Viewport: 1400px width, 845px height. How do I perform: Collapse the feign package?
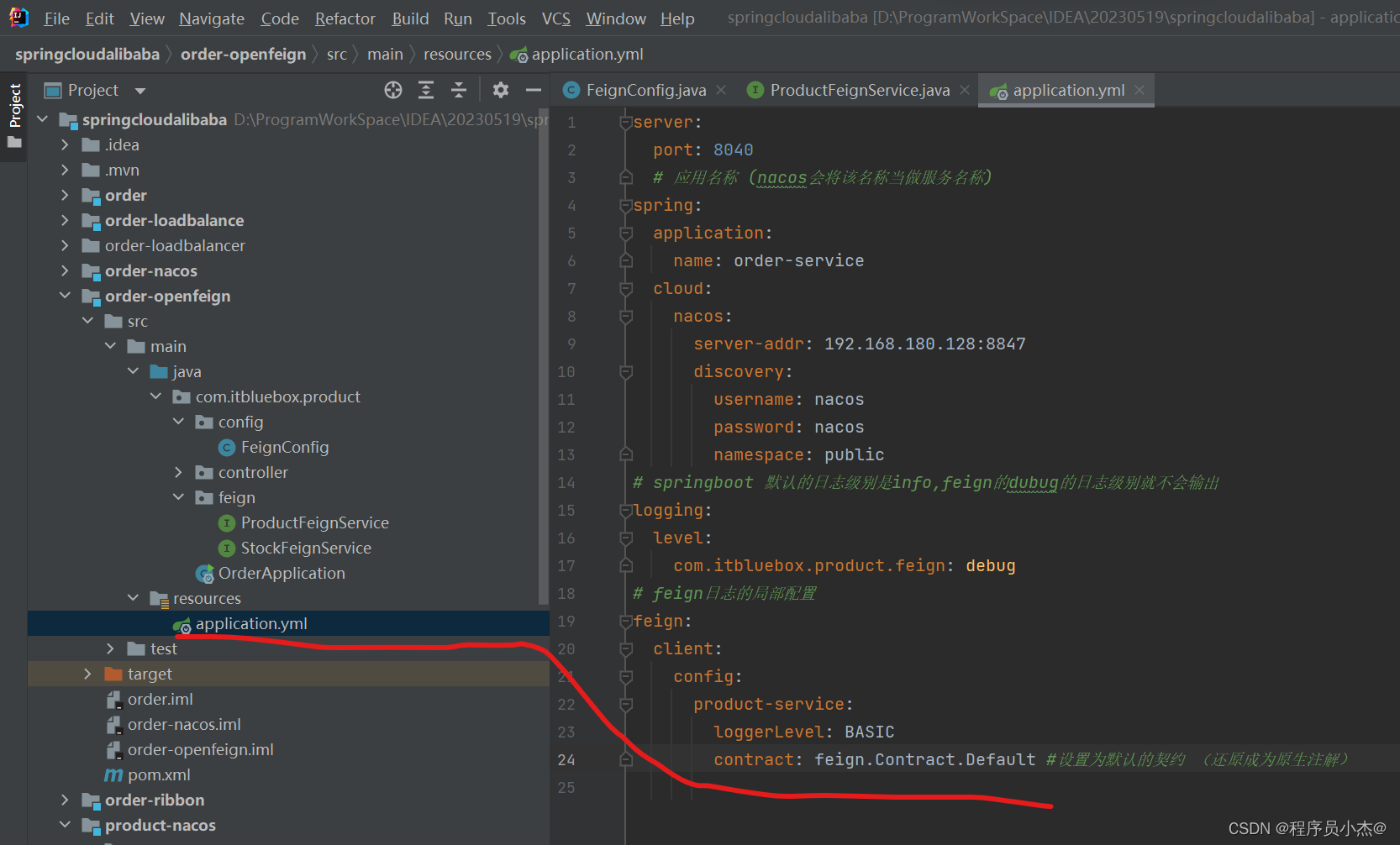pyautogui.click(x=178, y=497)
